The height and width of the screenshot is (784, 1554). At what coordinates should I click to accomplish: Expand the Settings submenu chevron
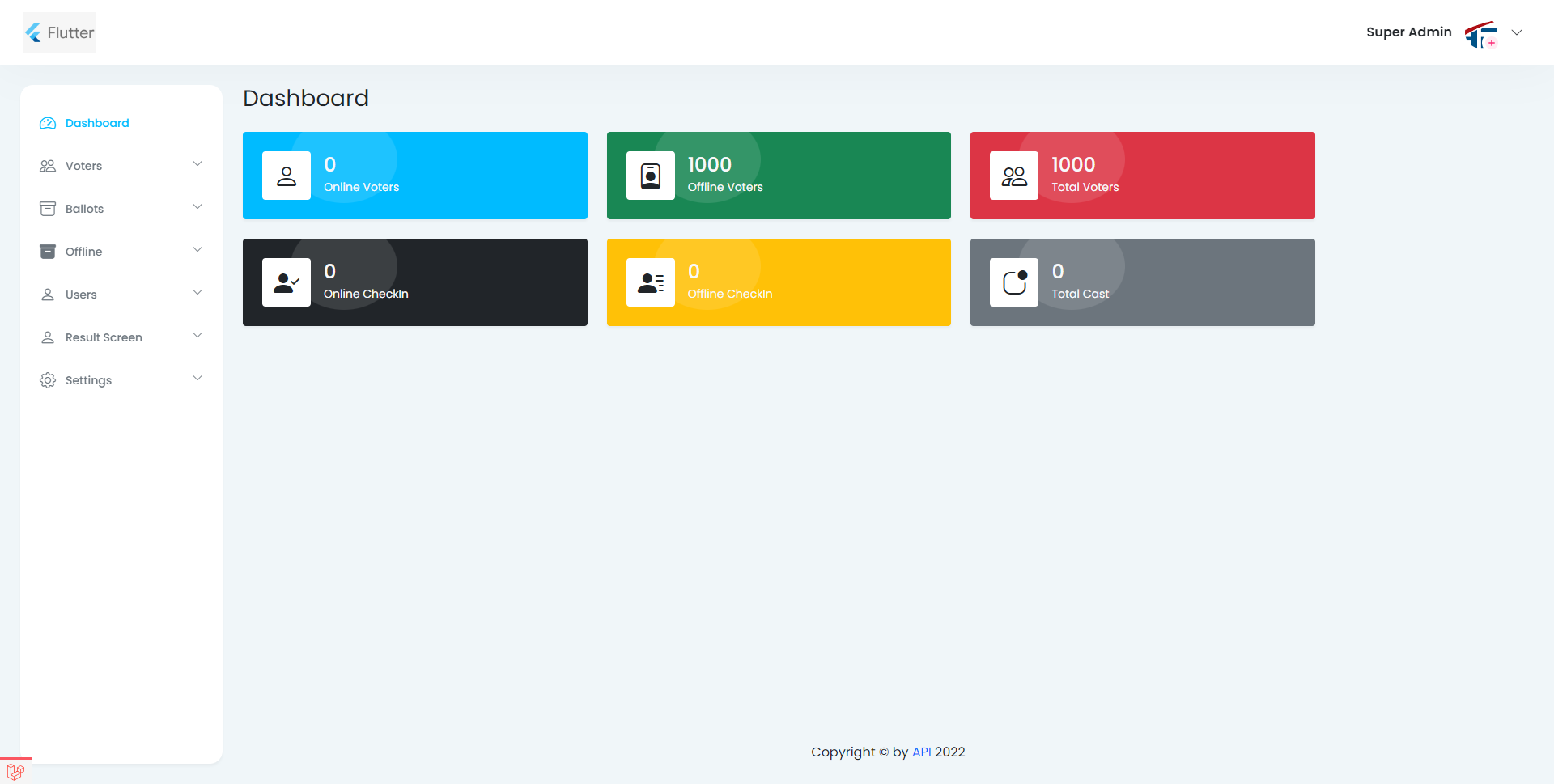(x=197, y=379)
